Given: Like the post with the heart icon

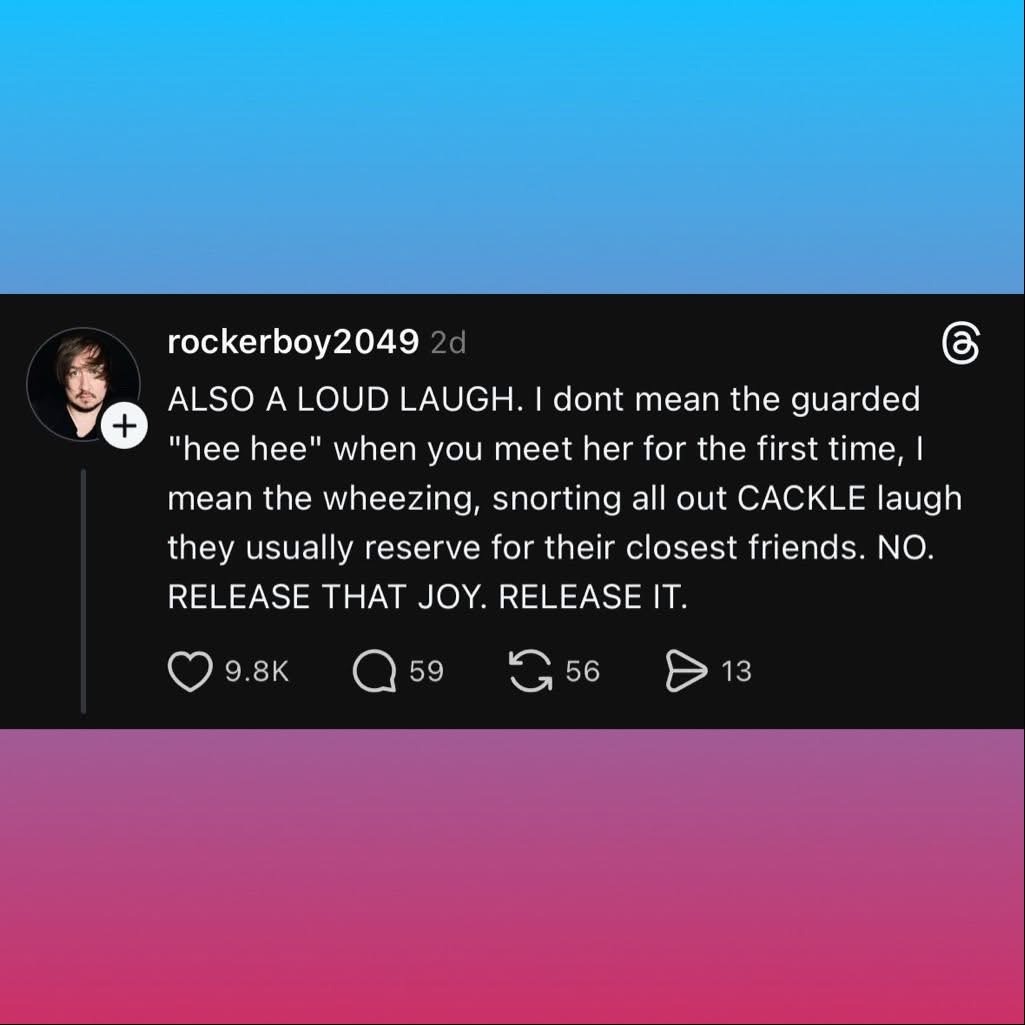Looking at the screenshot, I should pos(189,671).
